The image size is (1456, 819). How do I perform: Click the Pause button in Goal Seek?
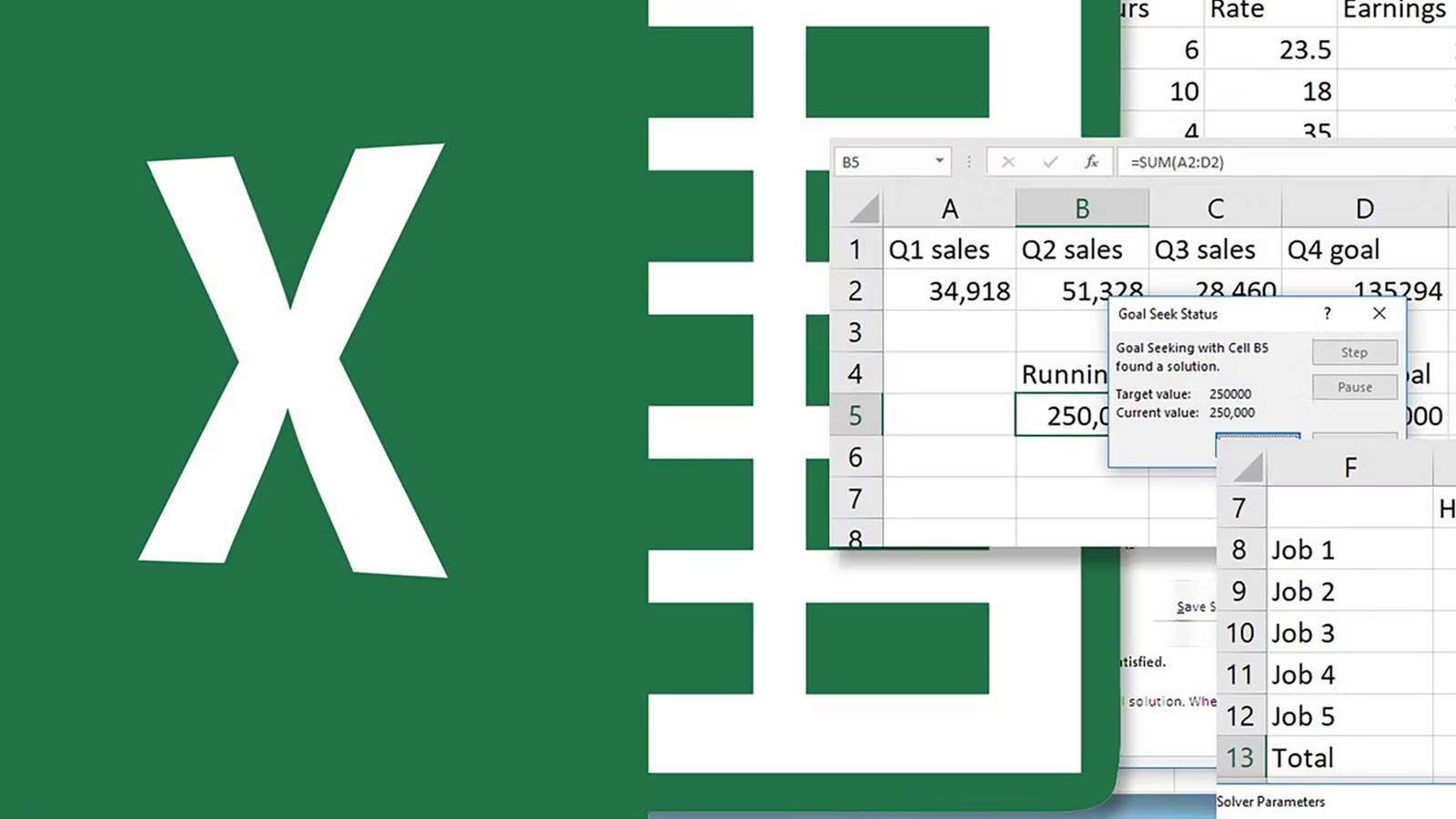point(1354,387)
